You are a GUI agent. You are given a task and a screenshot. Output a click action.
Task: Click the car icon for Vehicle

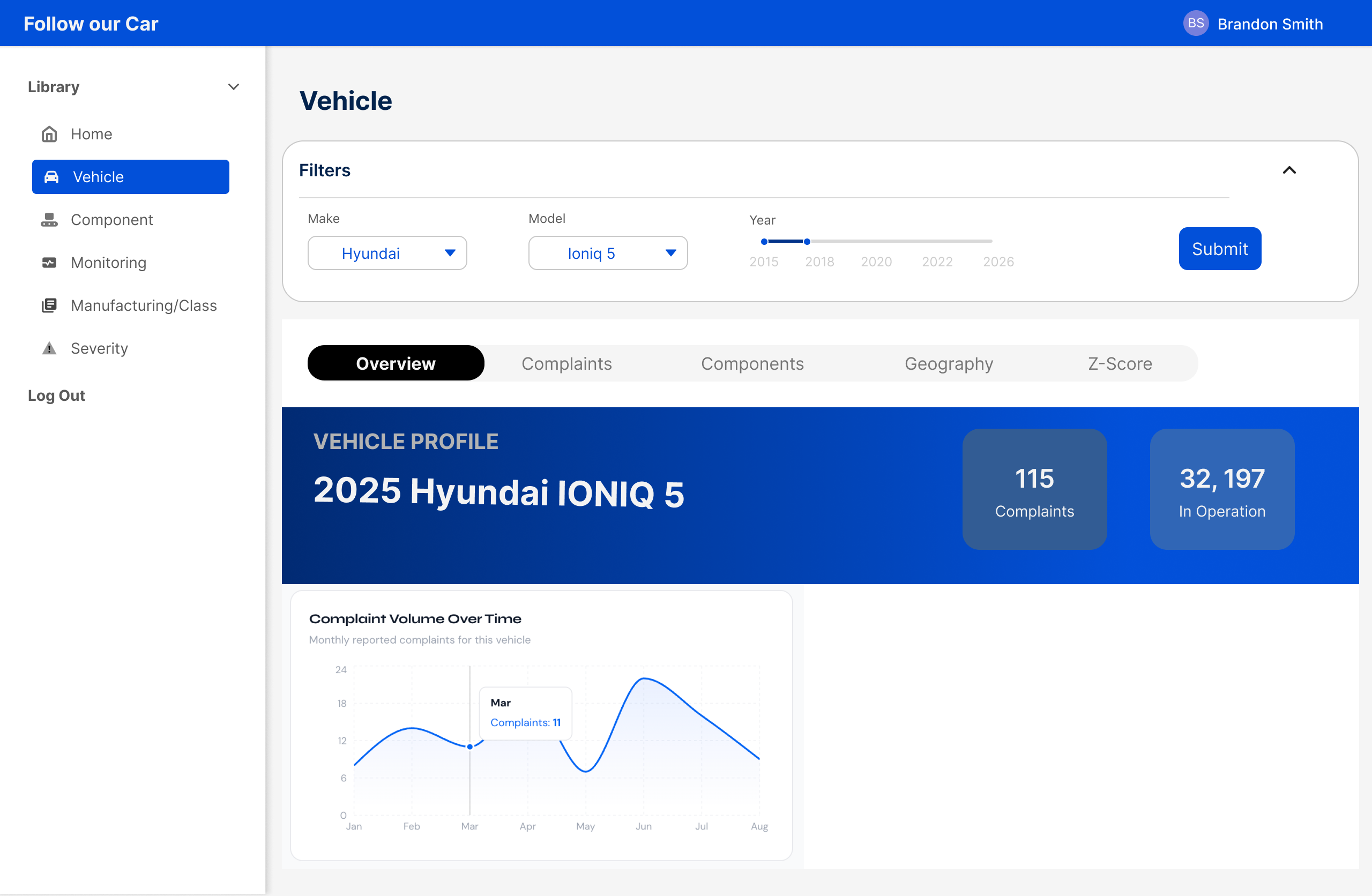51,177
